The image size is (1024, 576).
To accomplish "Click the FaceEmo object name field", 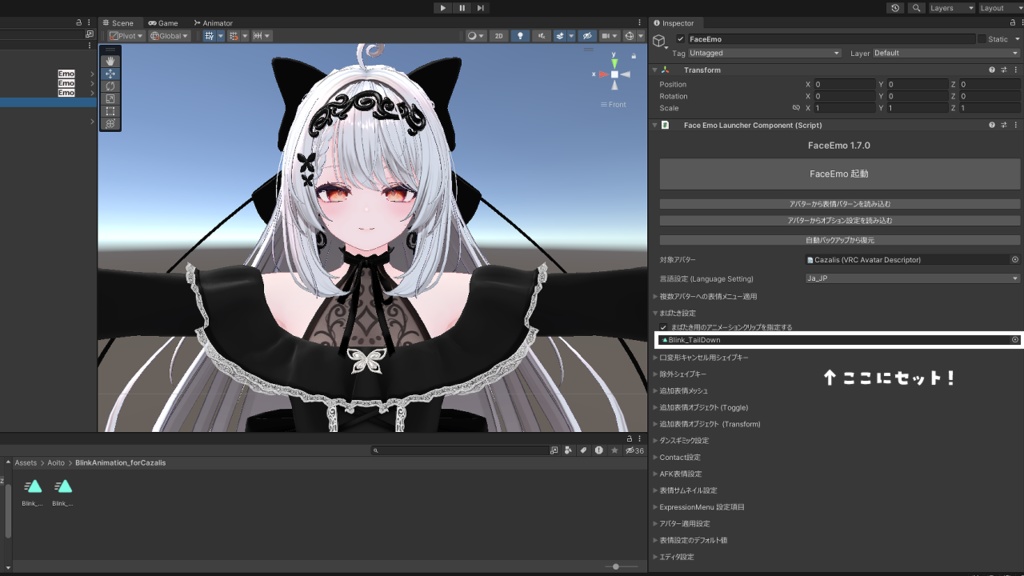I will 831,39.
